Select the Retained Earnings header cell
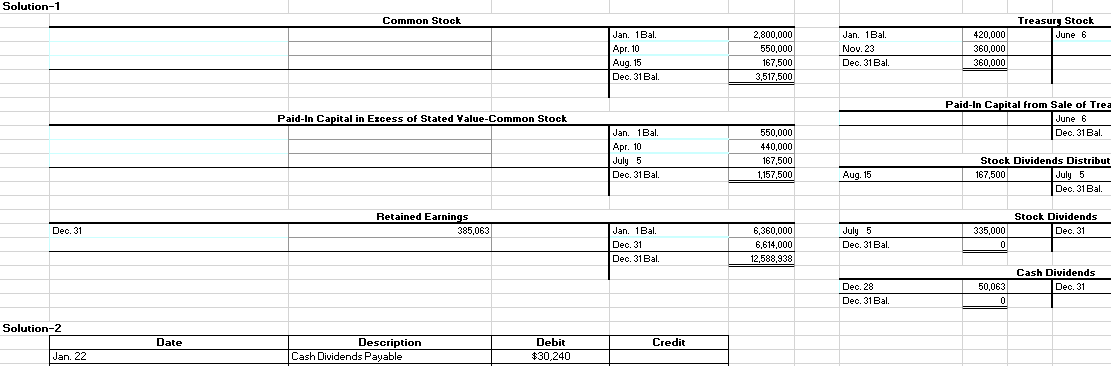 [x=422, y=216]
